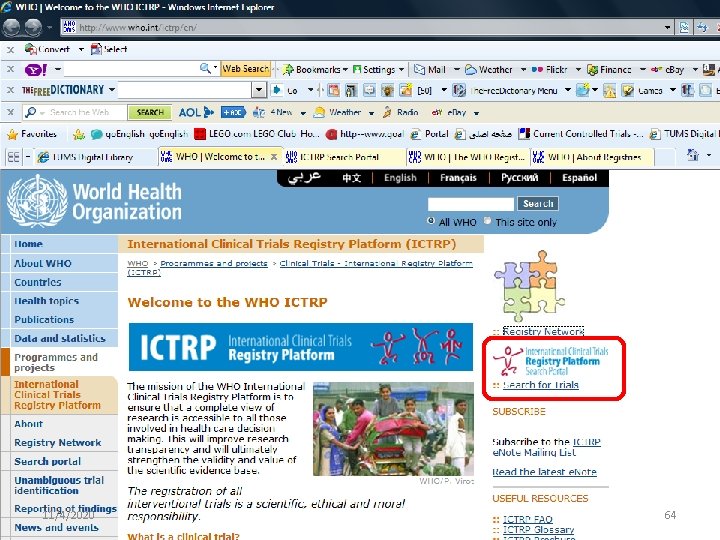
Task: Close the WHO Welcome tab
Action: coord(274,157)
